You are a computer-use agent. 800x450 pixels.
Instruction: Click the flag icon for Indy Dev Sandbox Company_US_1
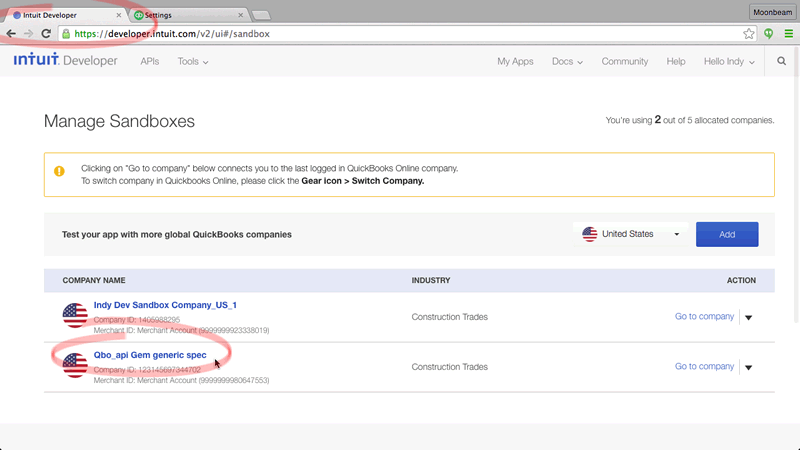[75, 315]
